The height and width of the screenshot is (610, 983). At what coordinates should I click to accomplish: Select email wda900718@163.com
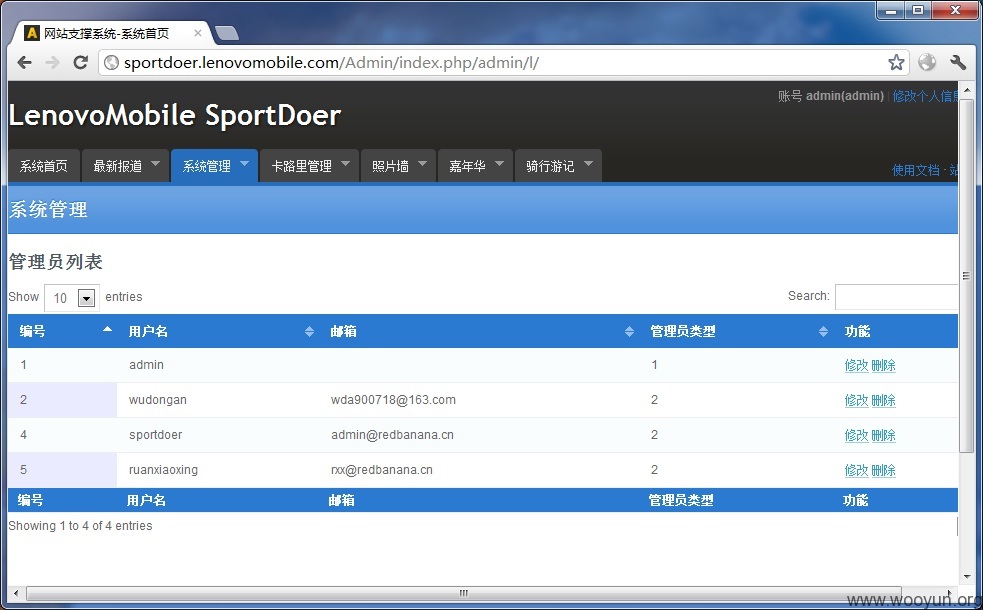pos(393,400)
